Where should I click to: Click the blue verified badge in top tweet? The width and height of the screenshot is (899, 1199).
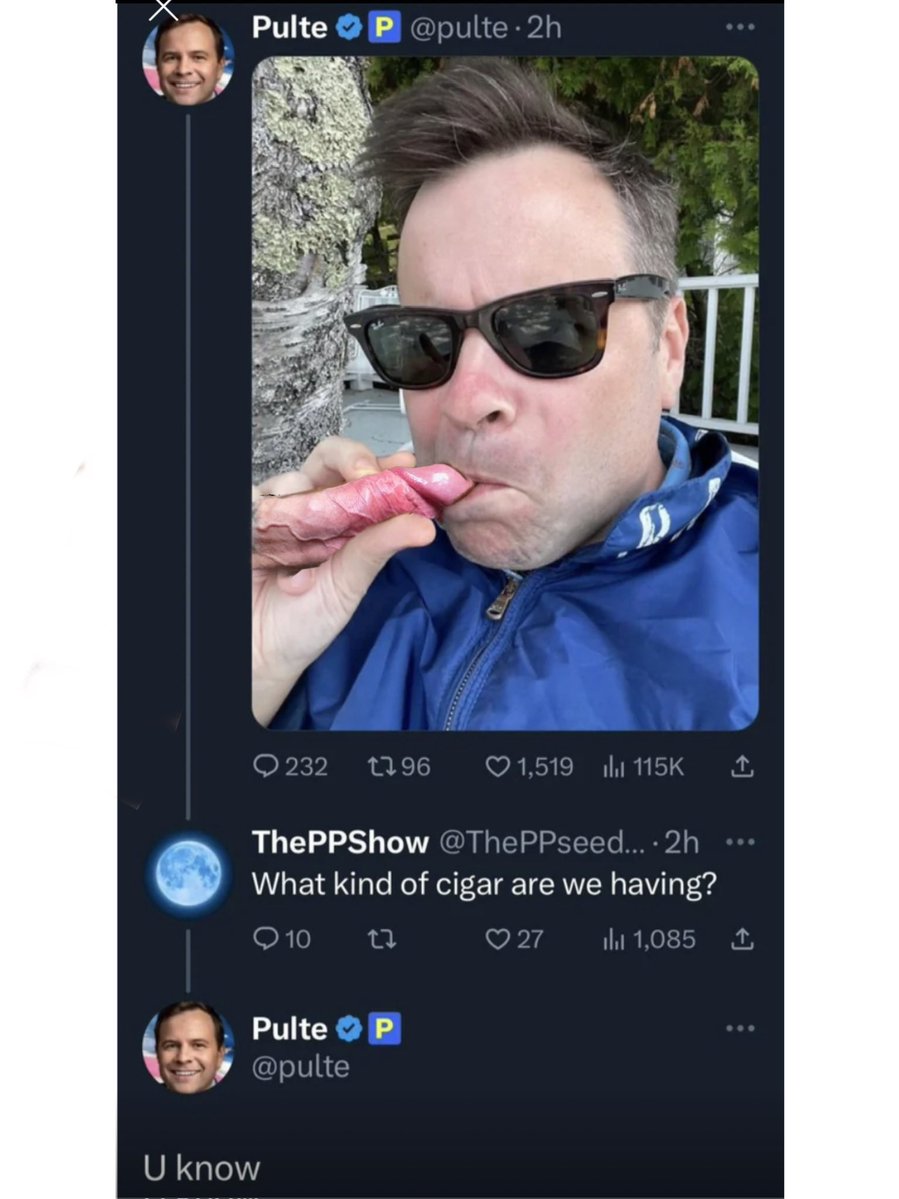point(348,28)
